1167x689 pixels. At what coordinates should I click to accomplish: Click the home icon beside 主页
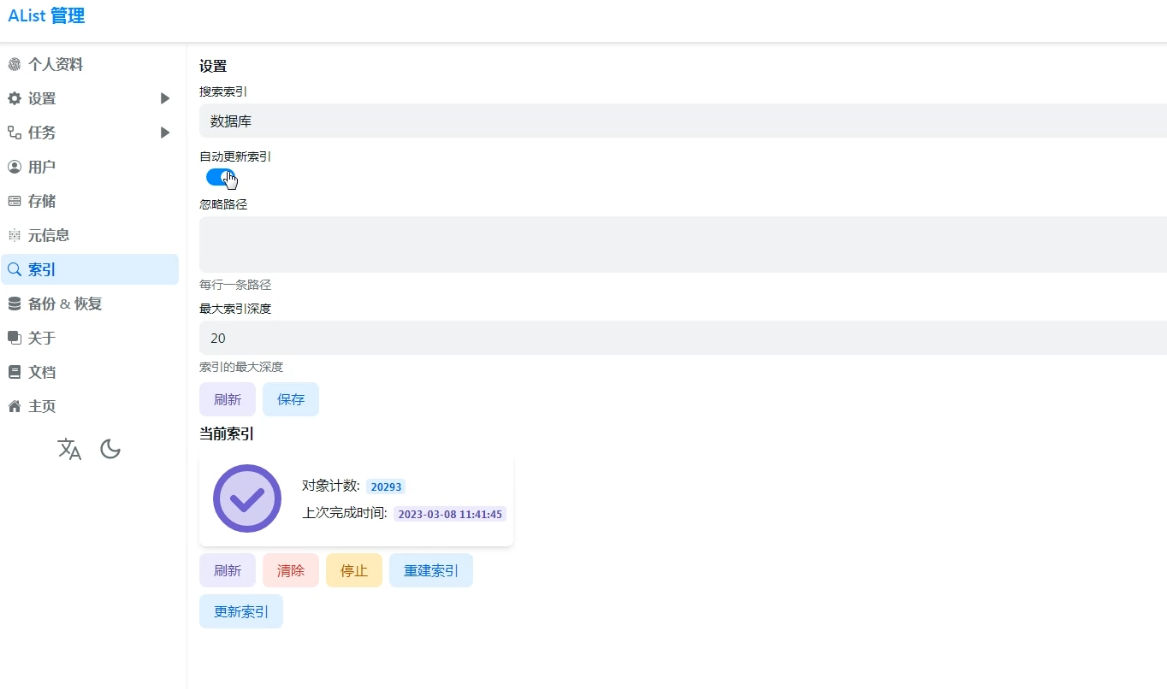14,406
